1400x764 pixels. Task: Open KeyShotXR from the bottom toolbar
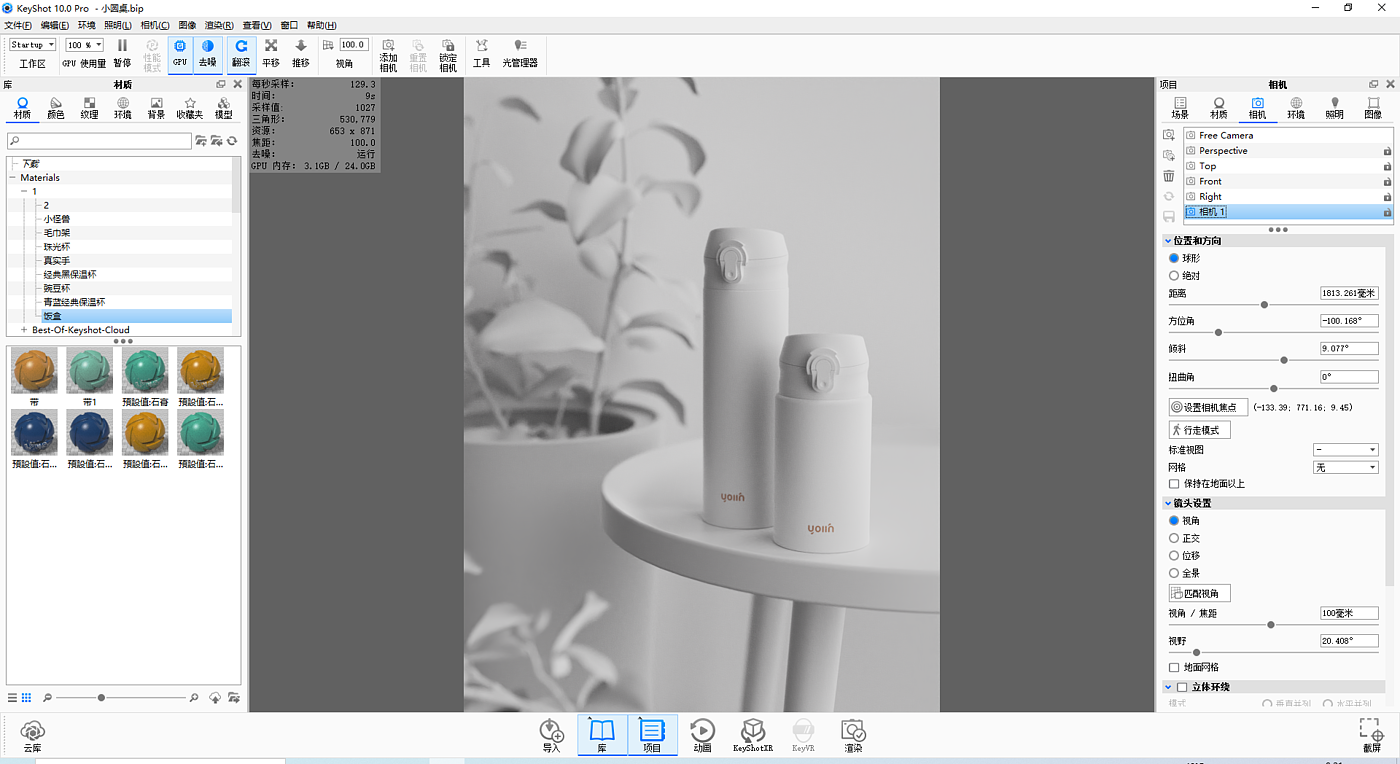coord(753,735)
